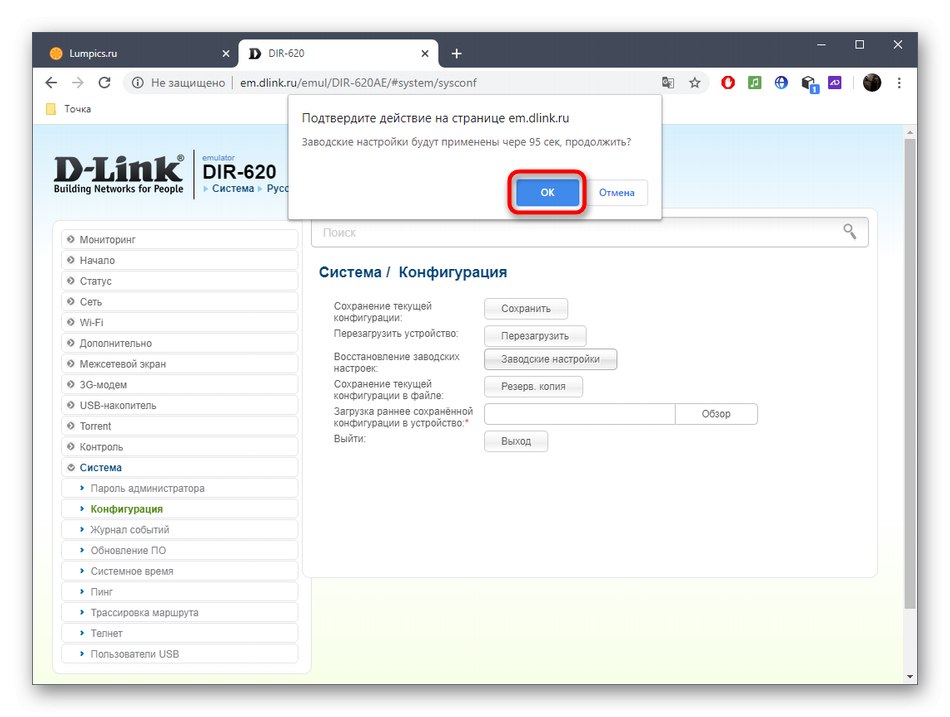
Task: Click the Выход logout button
Action: tap(516, 441)
